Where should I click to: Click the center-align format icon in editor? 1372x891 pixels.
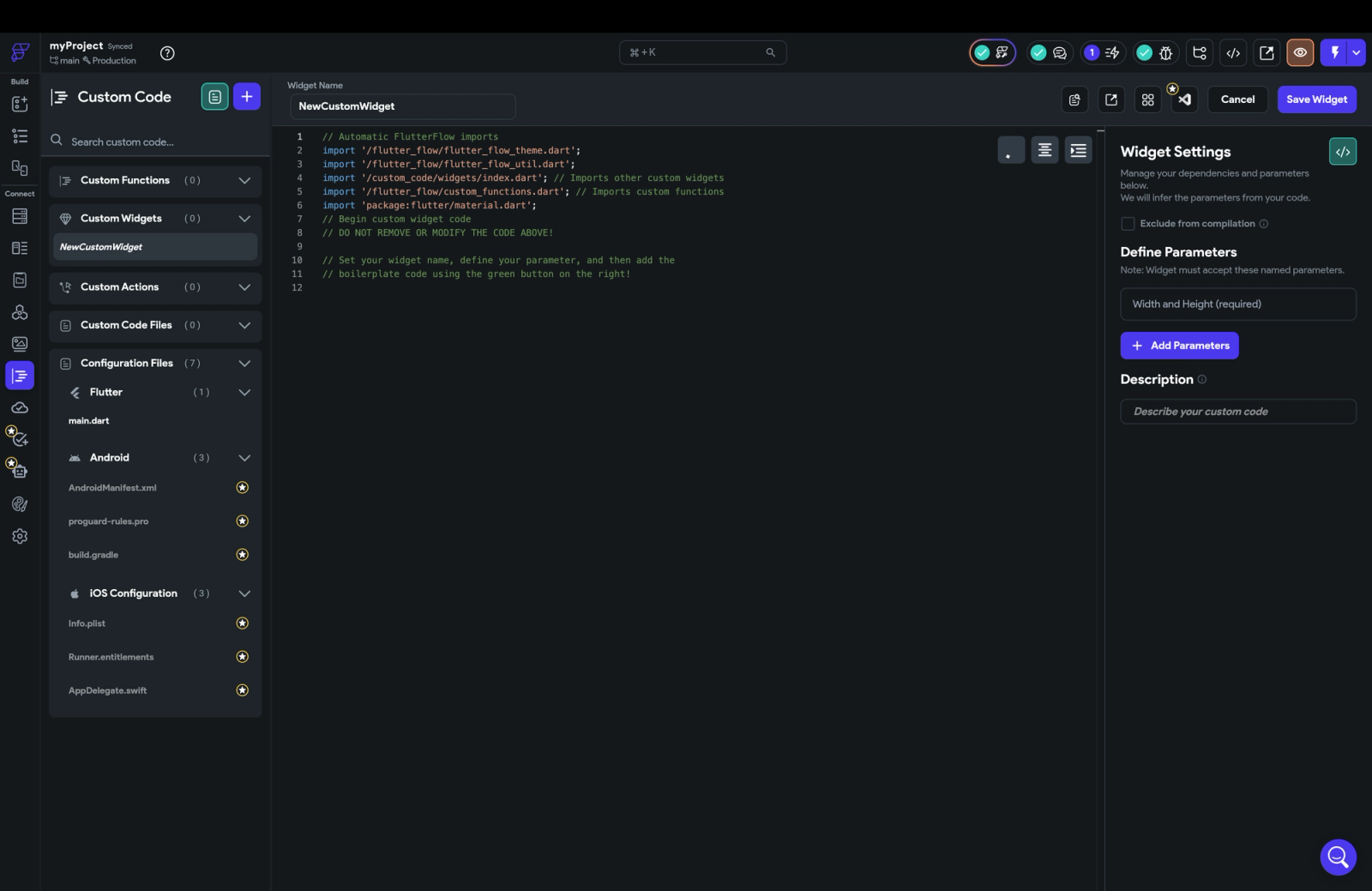point(1044,150)
